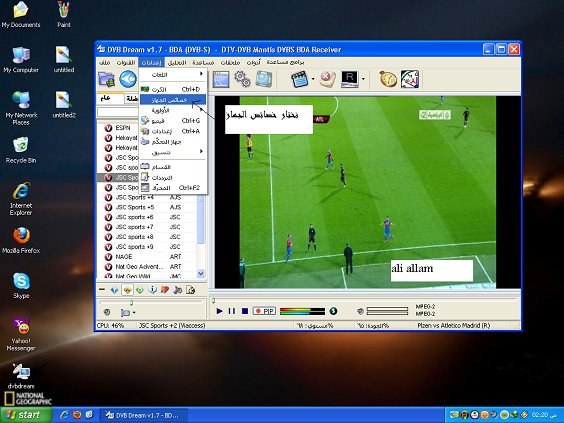The height and width of the screenshot is (423, 564).
Task: Open the أدوات tools menu
Action: pos(254,63)
